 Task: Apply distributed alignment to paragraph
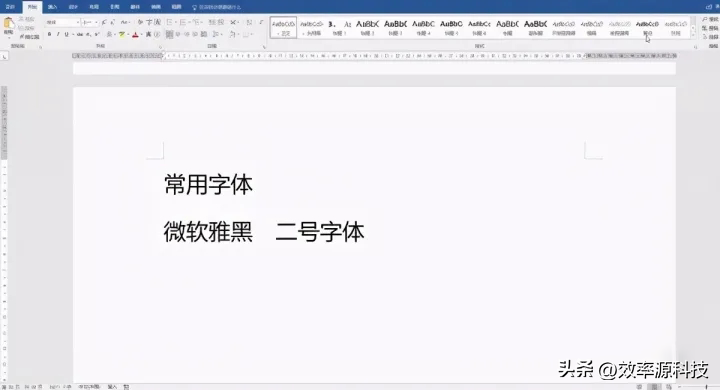pyautogui.click(x=203, y=34)
